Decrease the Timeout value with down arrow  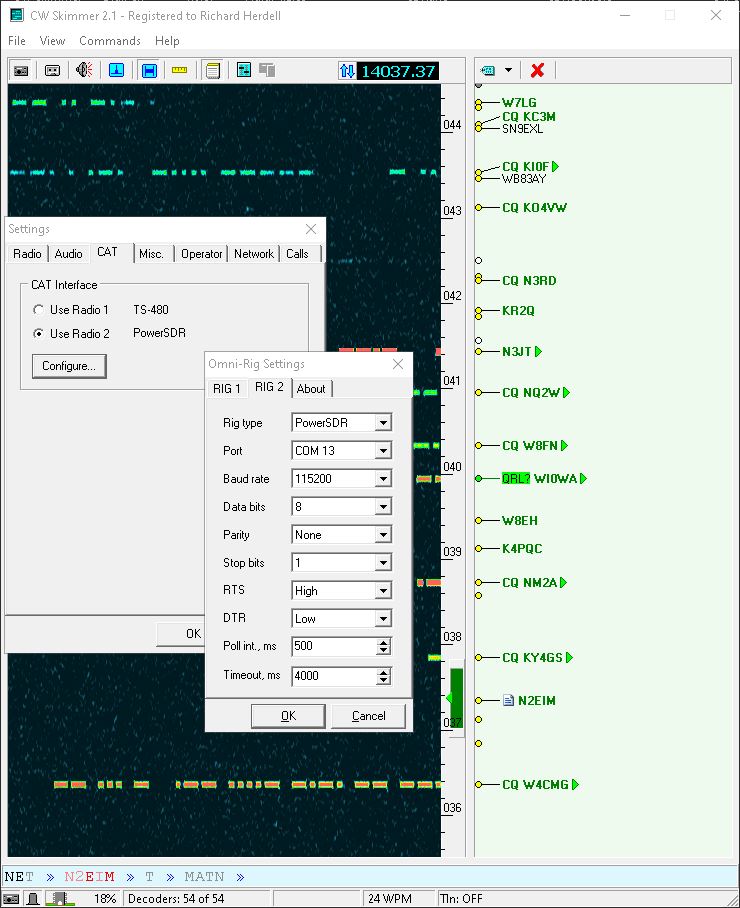383,680
